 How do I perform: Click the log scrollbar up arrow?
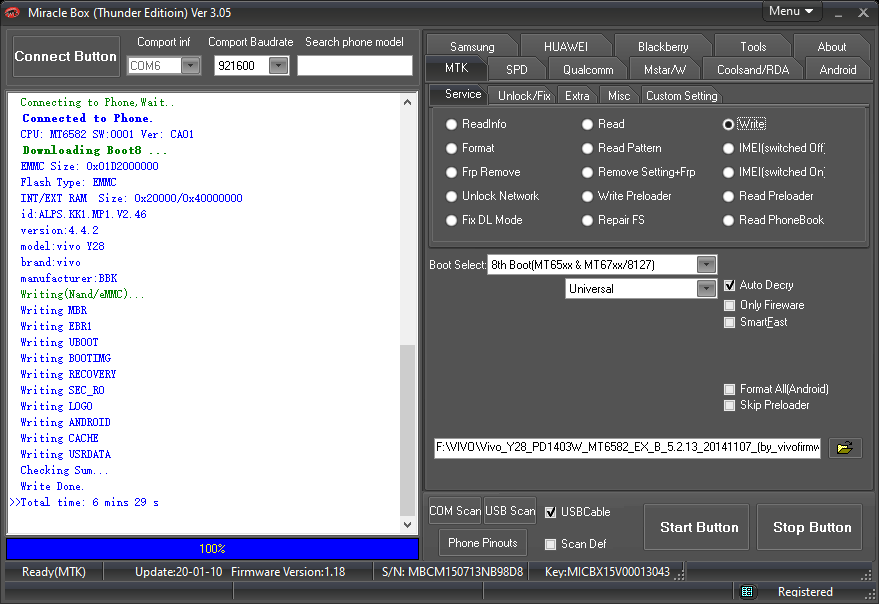[x=408, y=102]
